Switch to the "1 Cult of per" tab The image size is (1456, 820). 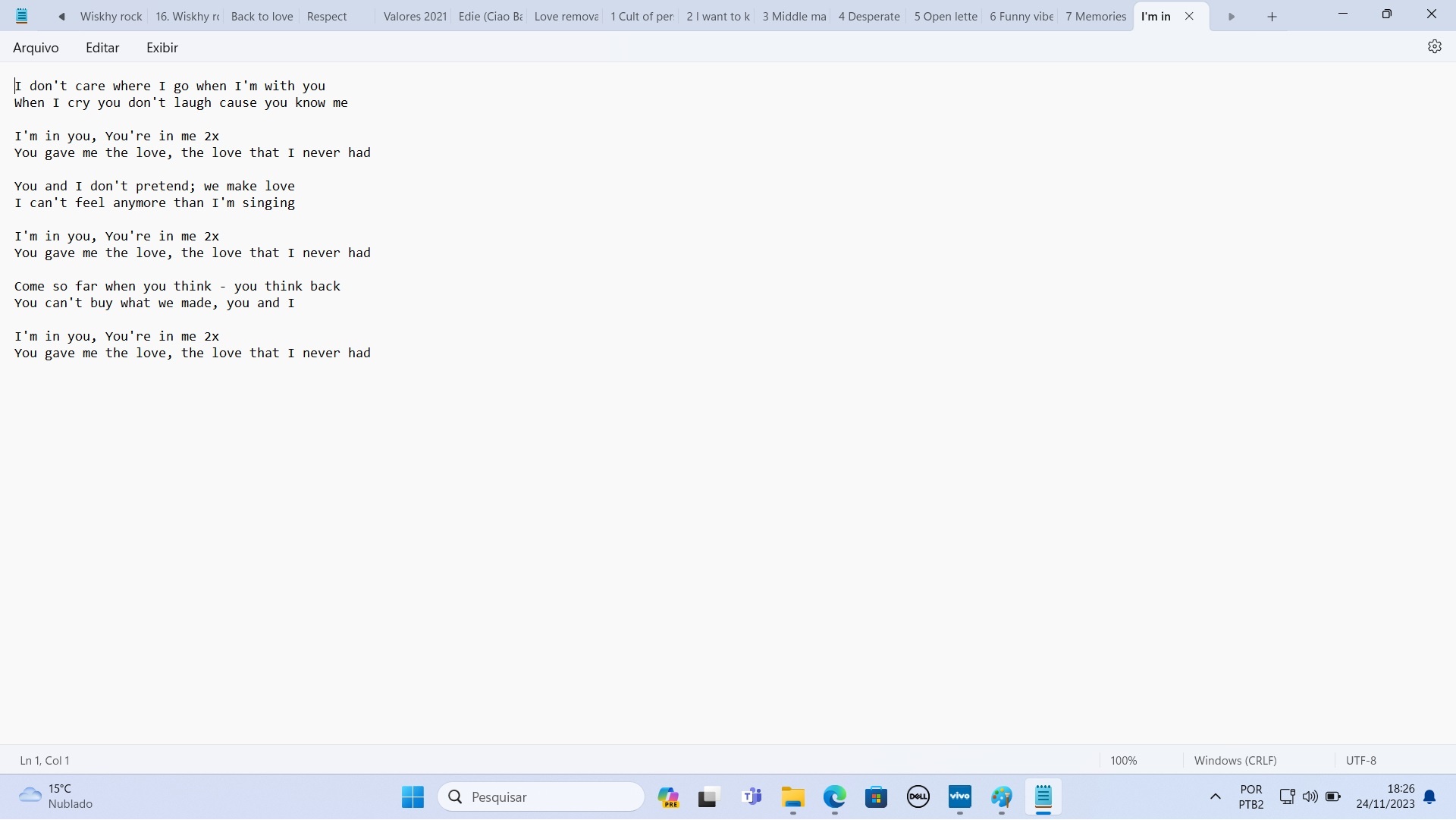(642, 17)
